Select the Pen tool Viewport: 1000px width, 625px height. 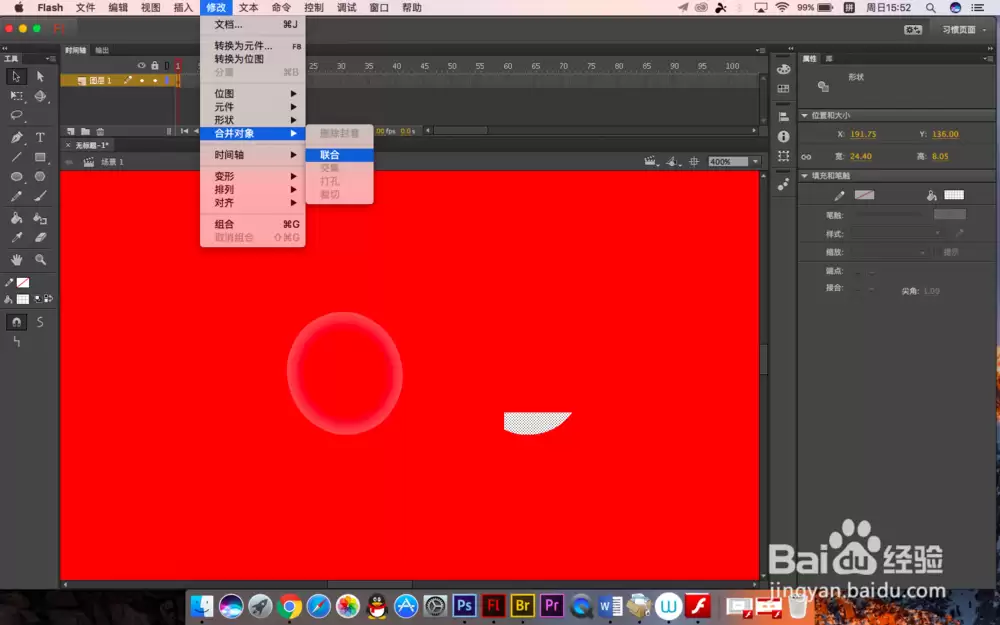pos(17,138)
